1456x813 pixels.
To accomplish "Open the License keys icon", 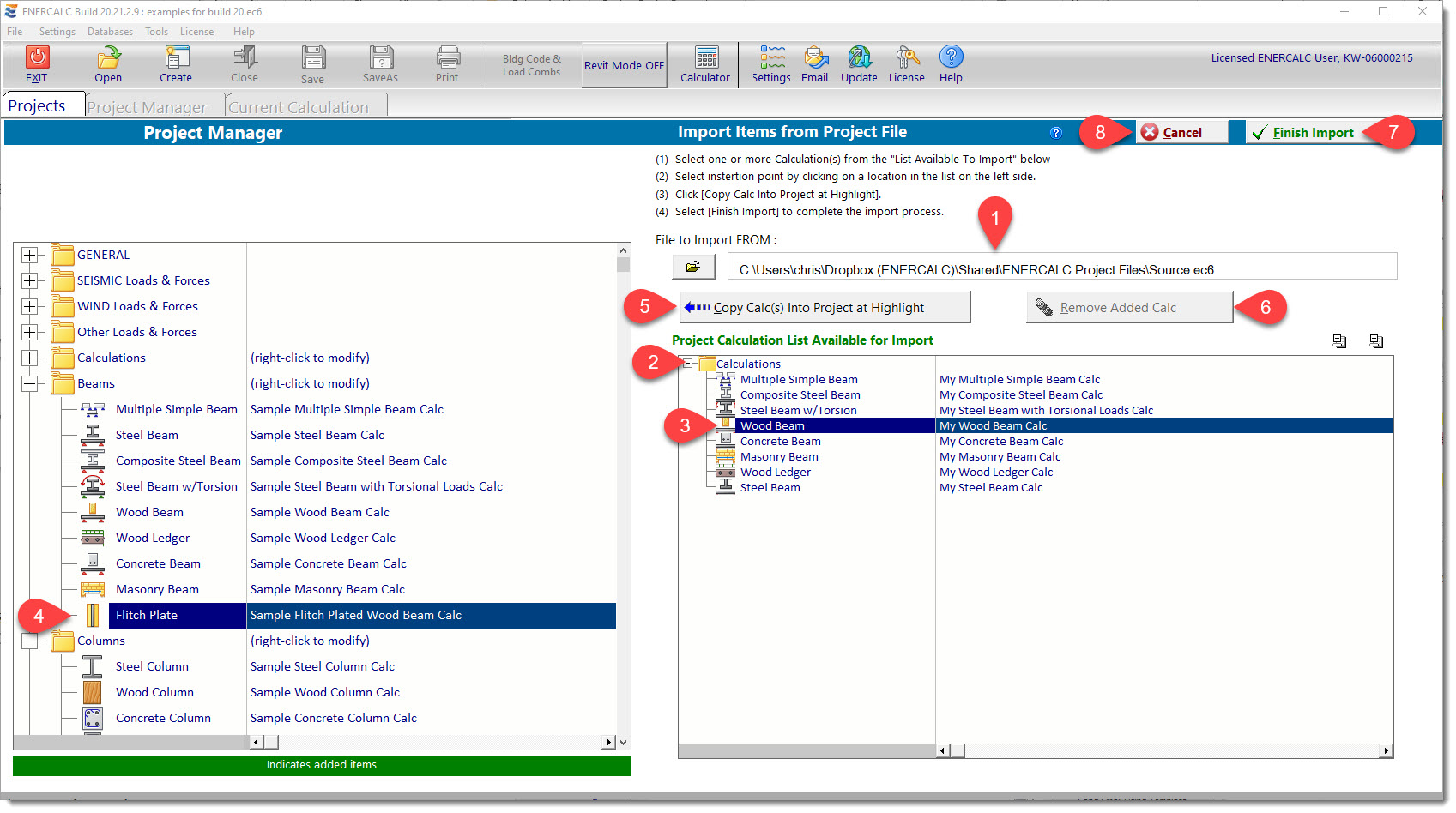I will click(906, 58).
